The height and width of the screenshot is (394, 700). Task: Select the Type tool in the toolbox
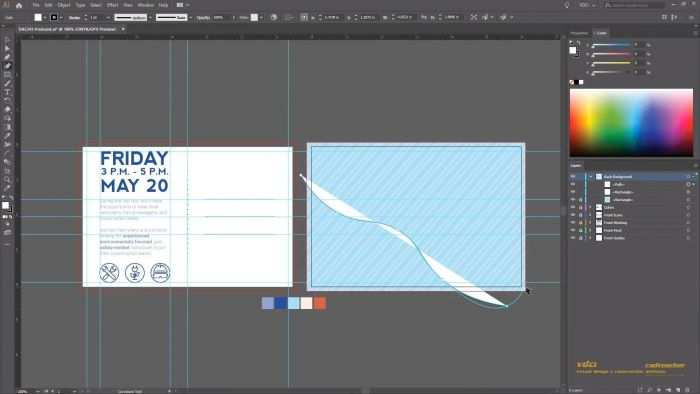(7, 92)
